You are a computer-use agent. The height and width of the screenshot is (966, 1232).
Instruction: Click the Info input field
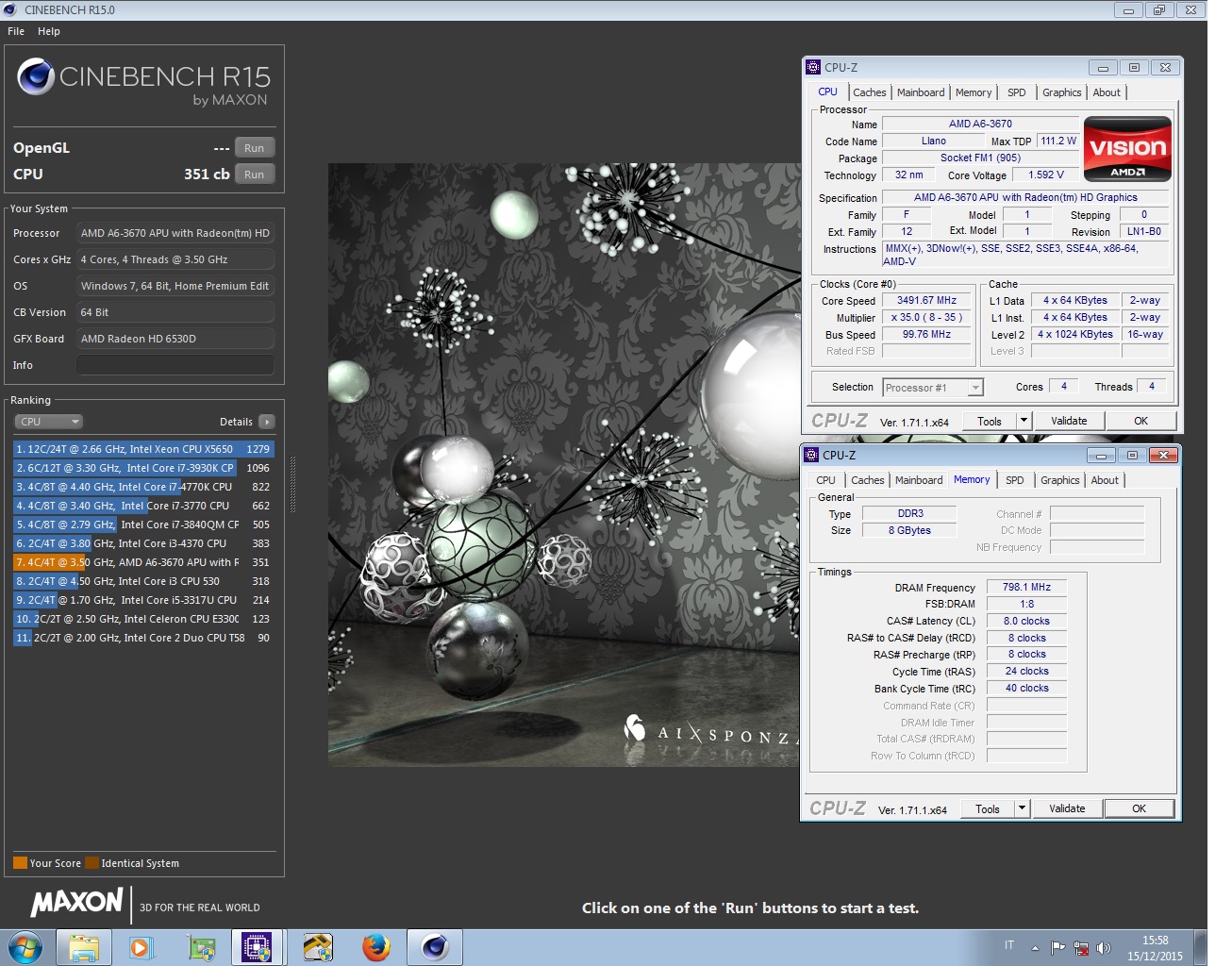pos(175,365)
